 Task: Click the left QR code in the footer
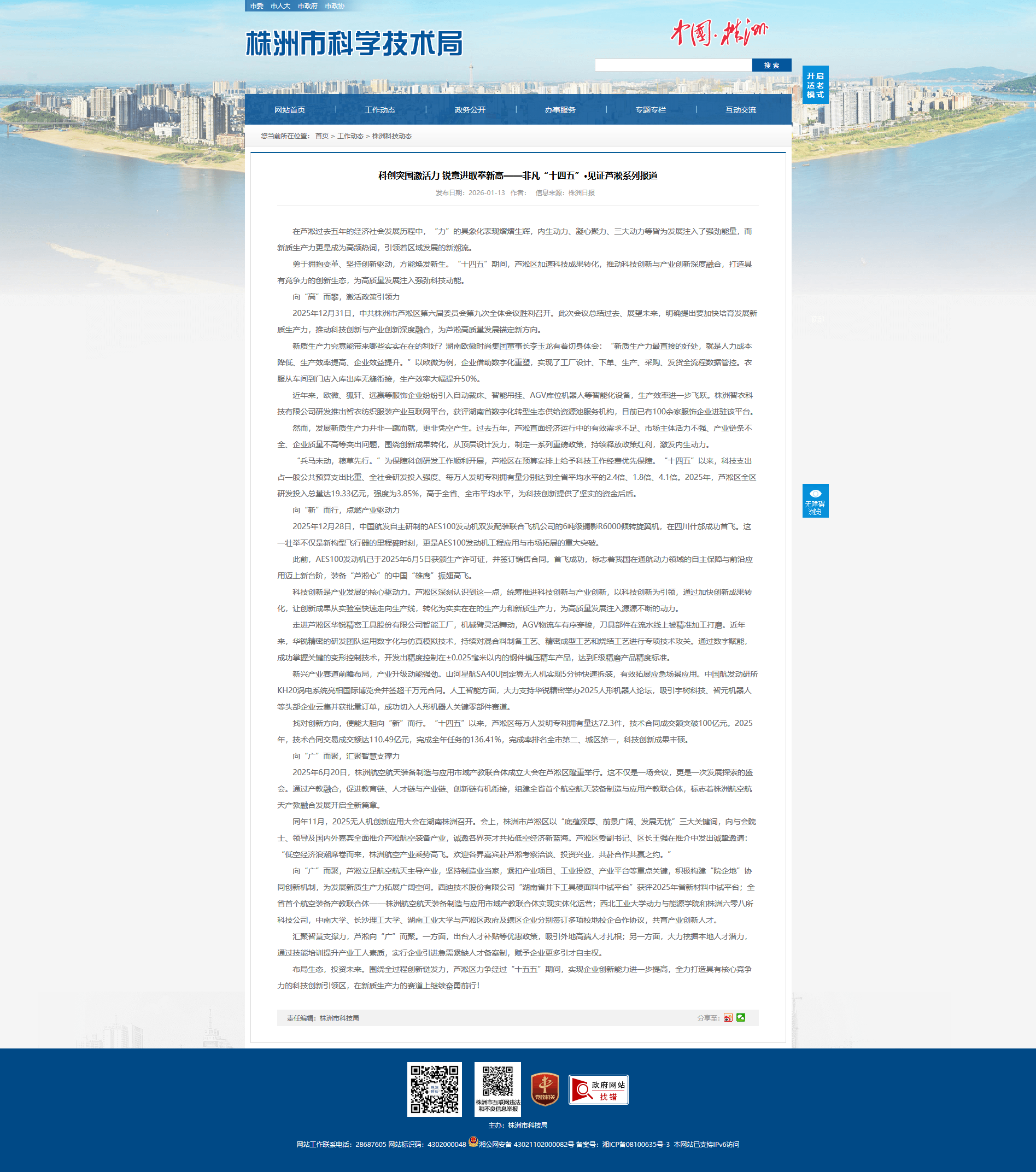(x=434, y=1089)
